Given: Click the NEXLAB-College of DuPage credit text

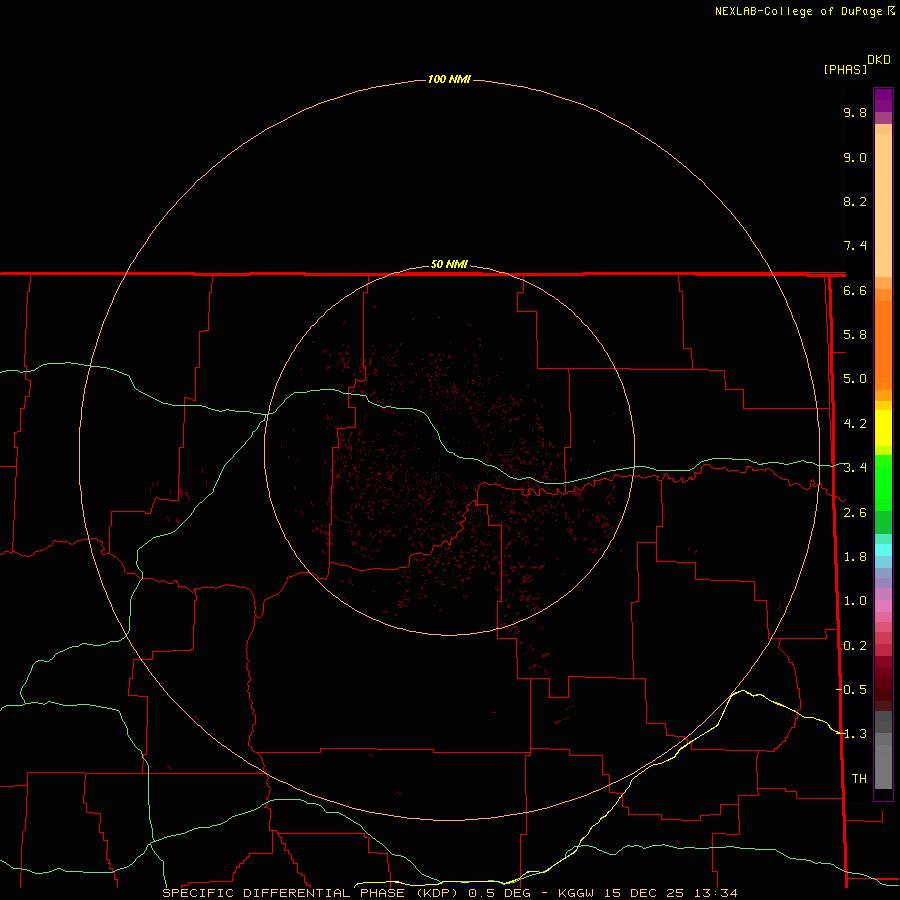Looking at the screenshot, I should click(x=798, y=11).
